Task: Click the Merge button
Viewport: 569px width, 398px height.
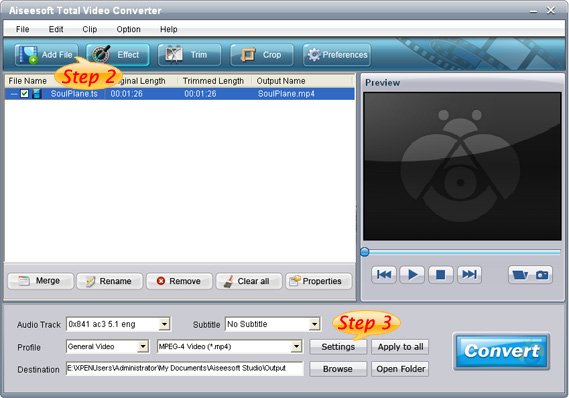Action: coord(40,281)
